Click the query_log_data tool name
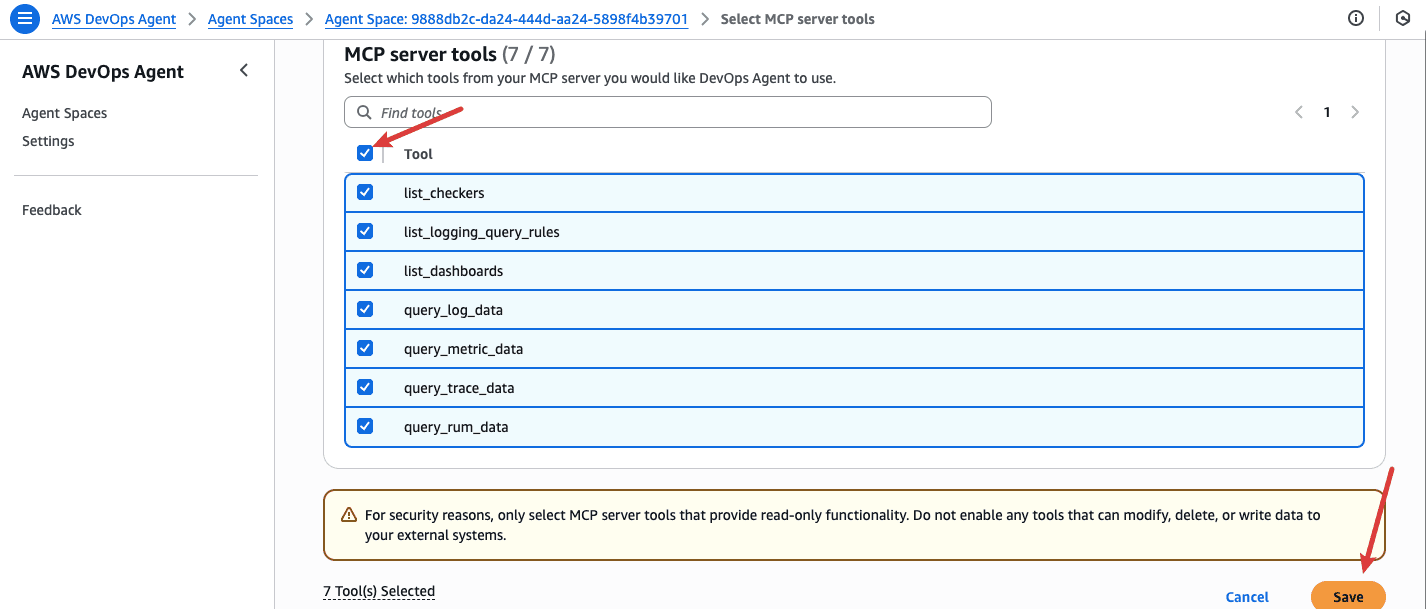 tap(453, 310)
